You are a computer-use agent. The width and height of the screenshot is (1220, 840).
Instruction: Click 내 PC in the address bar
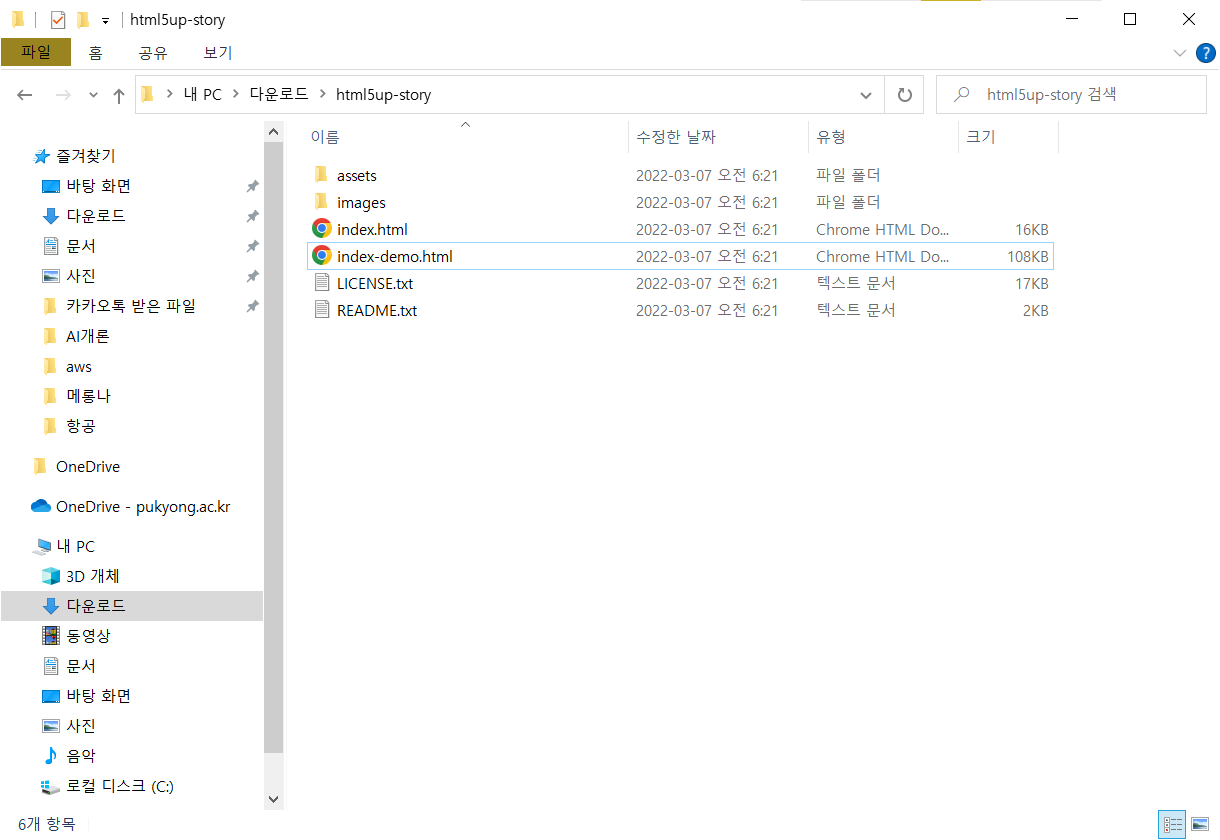coord(203,95)
